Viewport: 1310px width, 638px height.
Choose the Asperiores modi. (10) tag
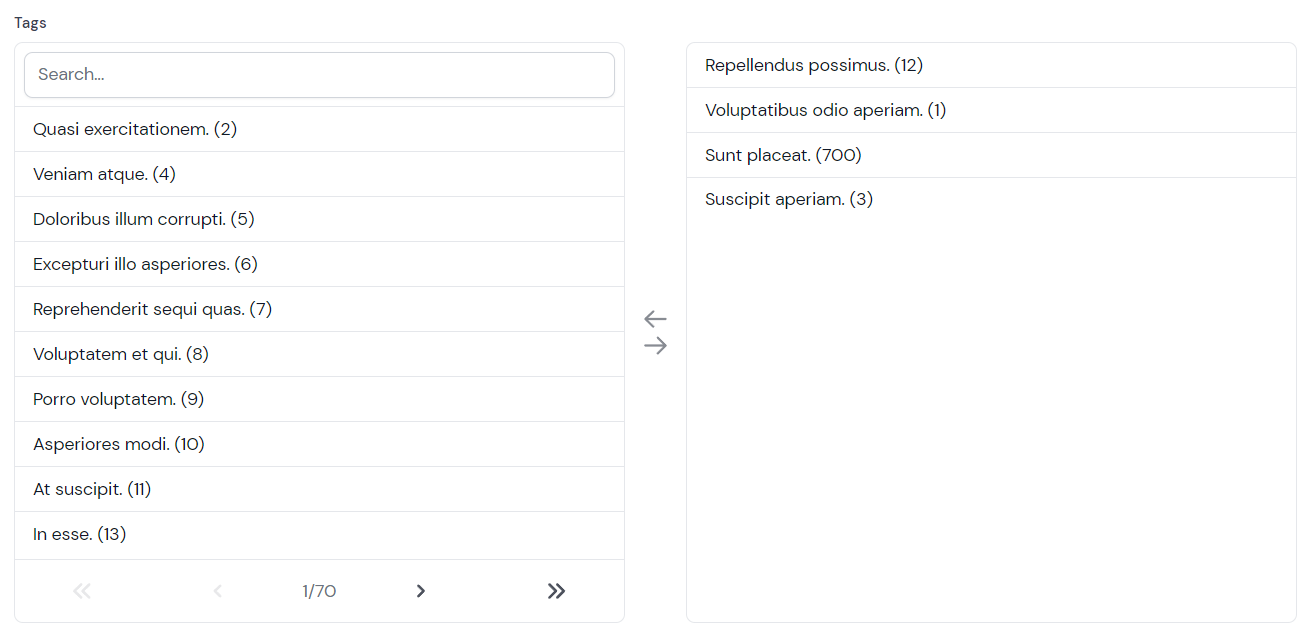pyautogui.click(x=119, y=444)
